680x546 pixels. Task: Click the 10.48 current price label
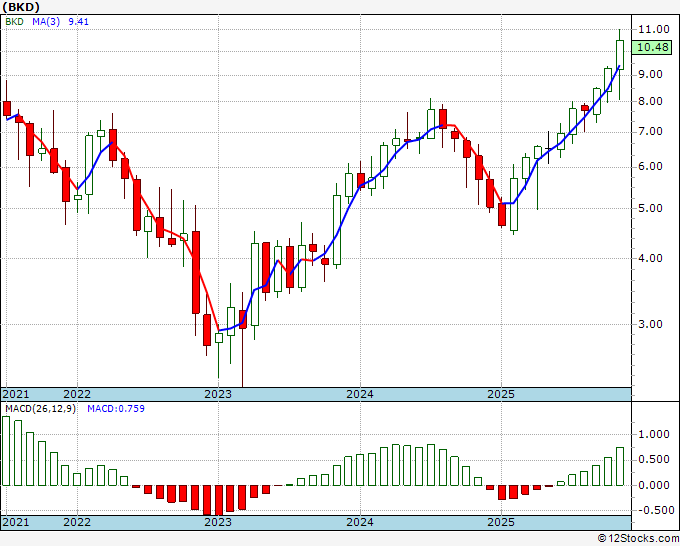pos(654,47)
